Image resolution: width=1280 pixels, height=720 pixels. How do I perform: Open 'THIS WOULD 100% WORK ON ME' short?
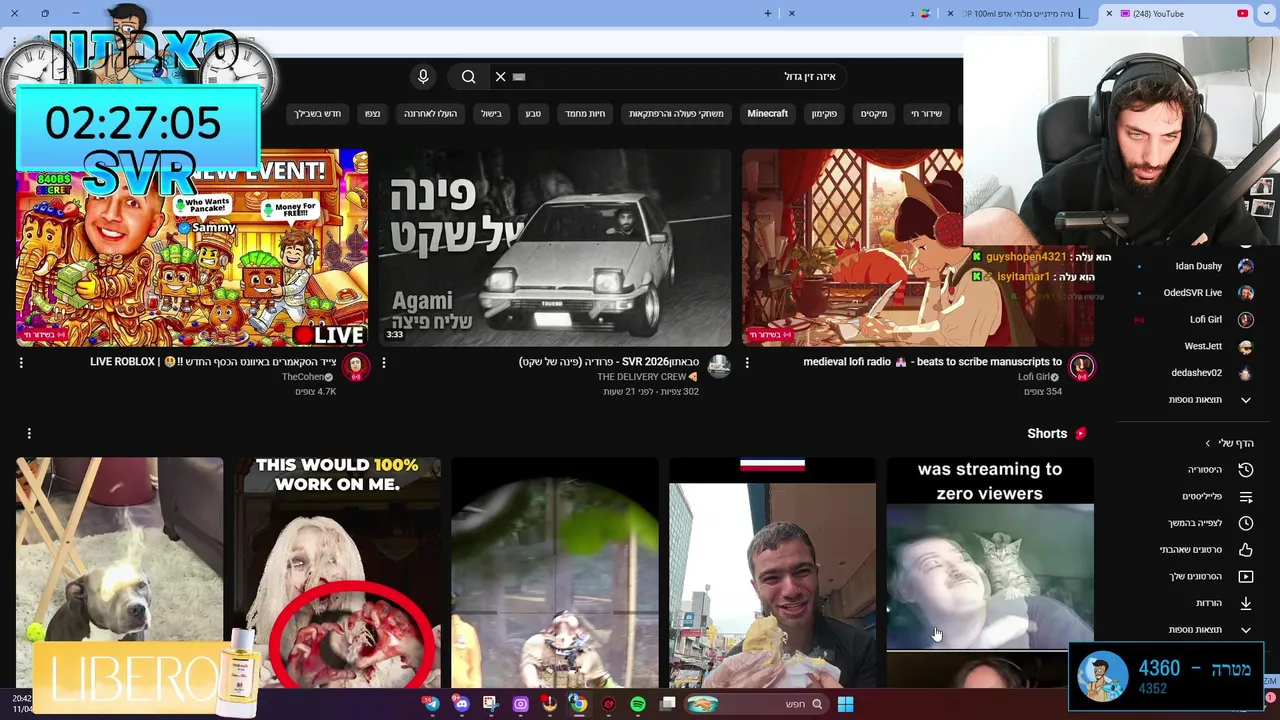337,573
